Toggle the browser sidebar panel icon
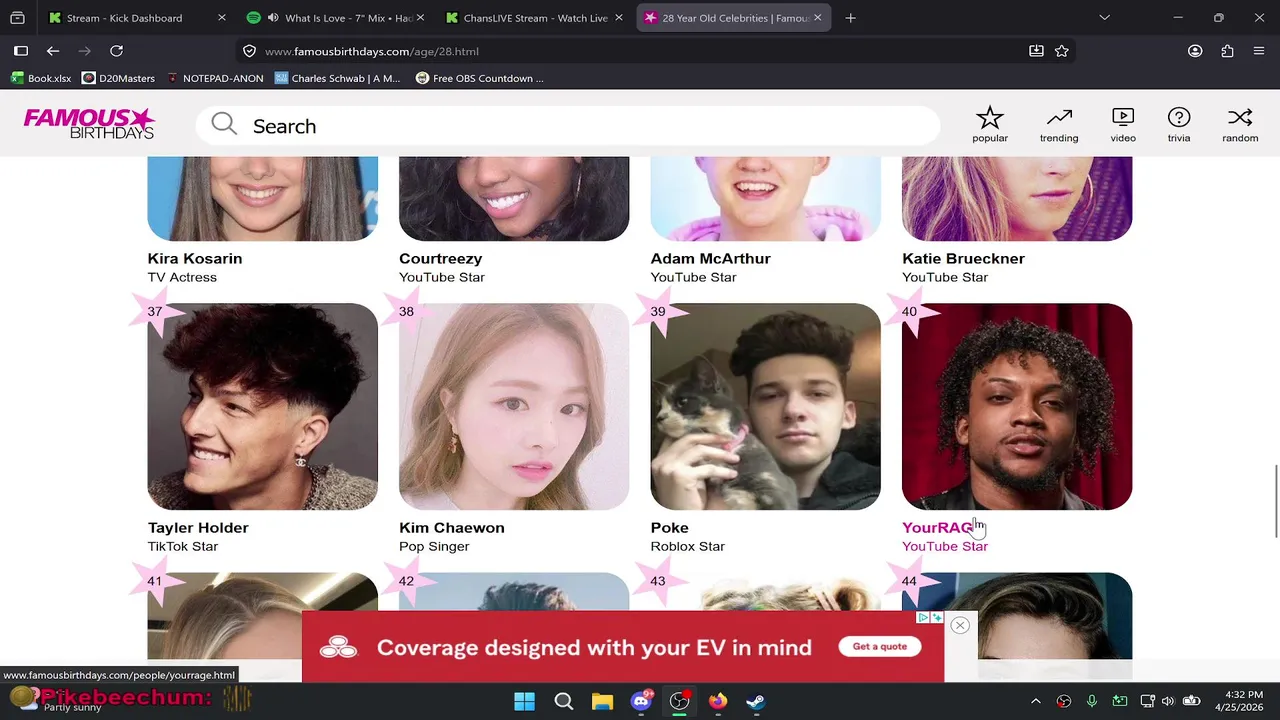Viewport: 1280px width, 720px height. click(x=21, y=51)
